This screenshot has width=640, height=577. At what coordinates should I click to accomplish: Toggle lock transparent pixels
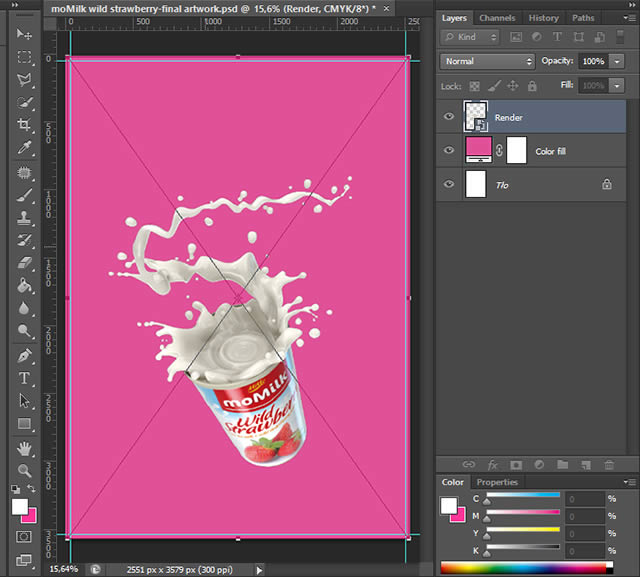click(x=474, y=86)
